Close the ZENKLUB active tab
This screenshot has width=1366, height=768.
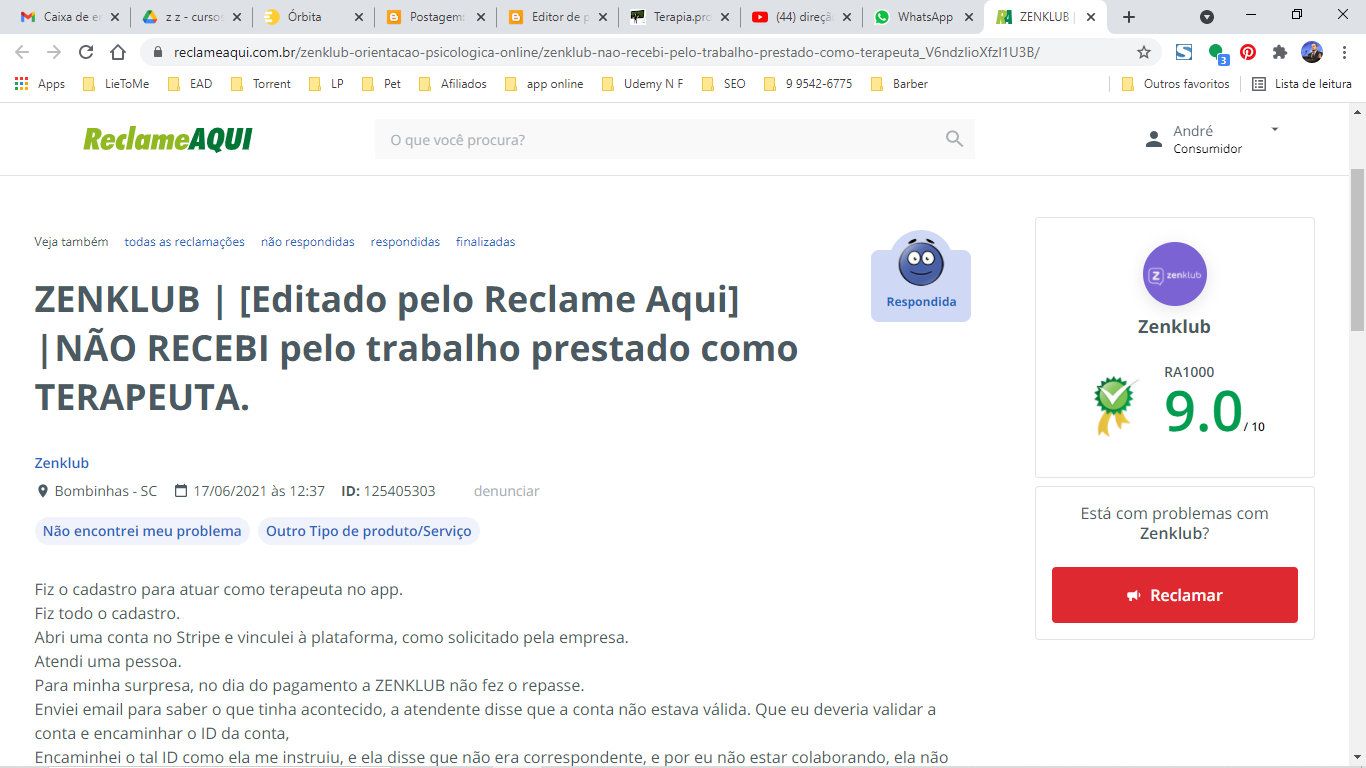(1091, 17)
